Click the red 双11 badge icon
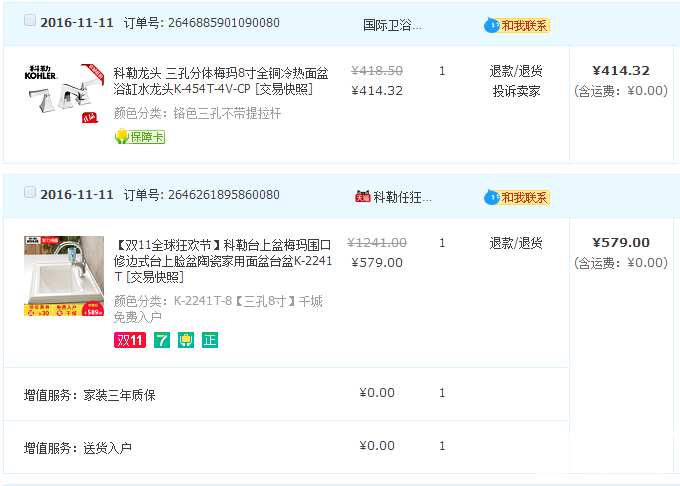The height and width of the screenshot is (486, 680). pyautogui.click(x=130, y=340)
